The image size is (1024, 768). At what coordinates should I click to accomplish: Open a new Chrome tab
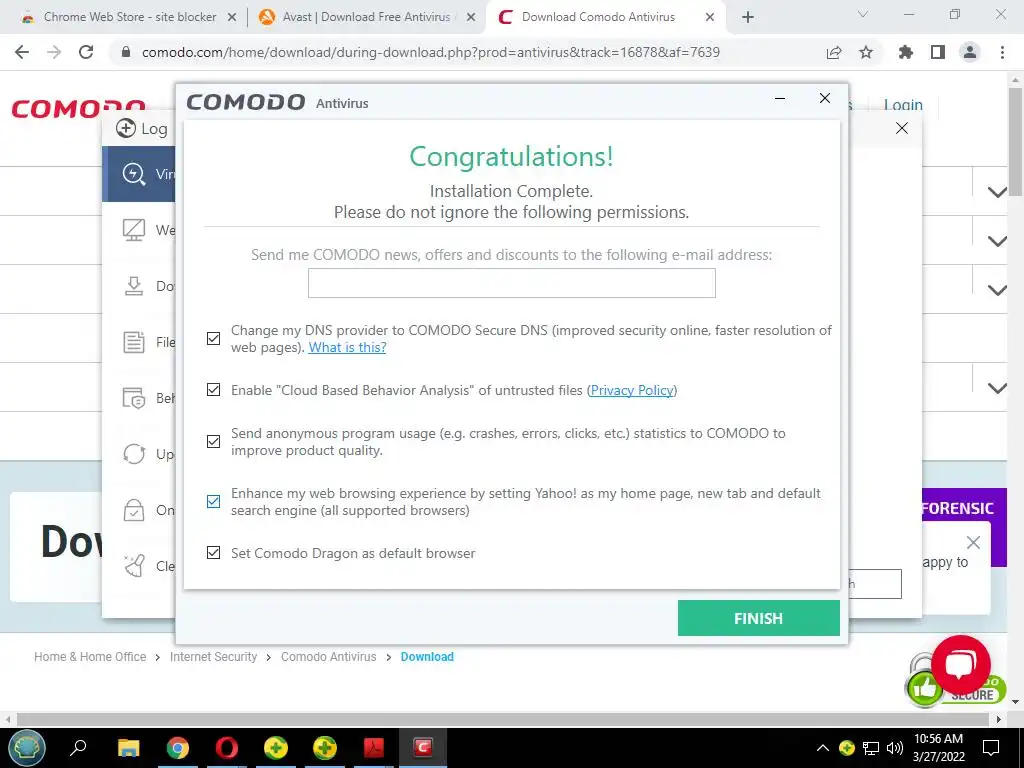[748, 17]
